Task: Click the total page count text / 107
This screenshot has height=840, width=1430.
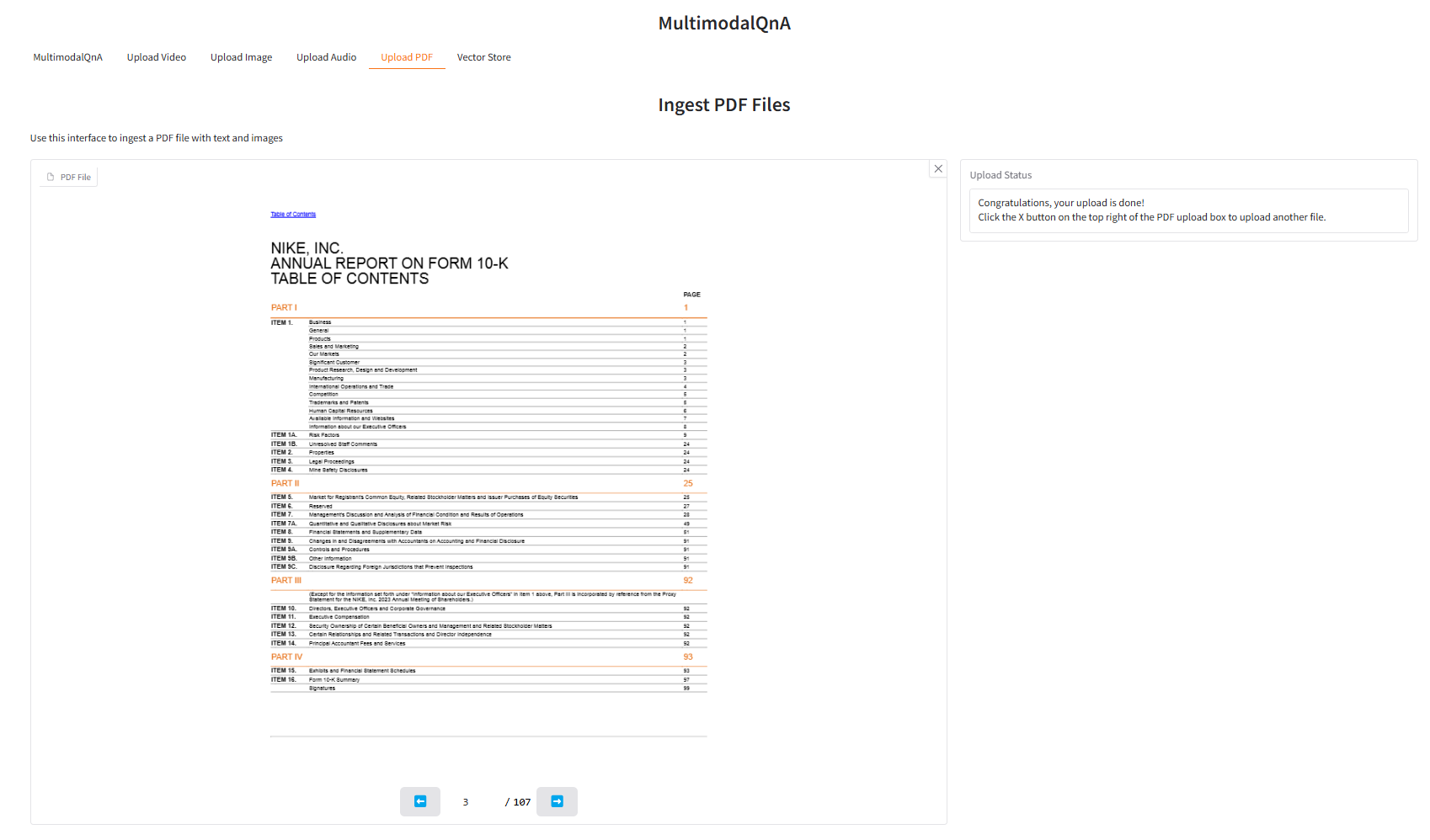Action: (x=517, y=801)
